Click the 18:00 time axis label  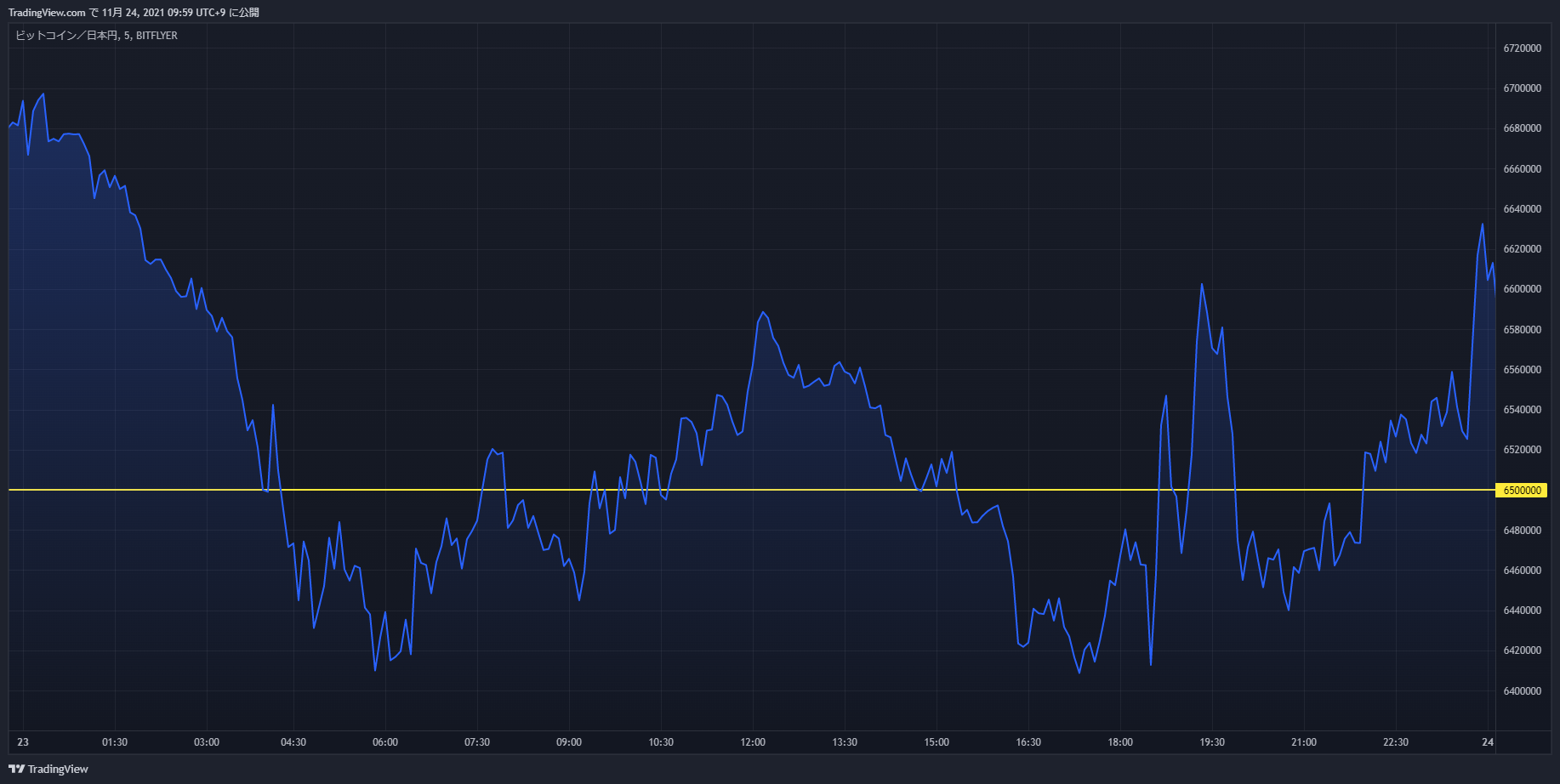(x=1120, y=742)
